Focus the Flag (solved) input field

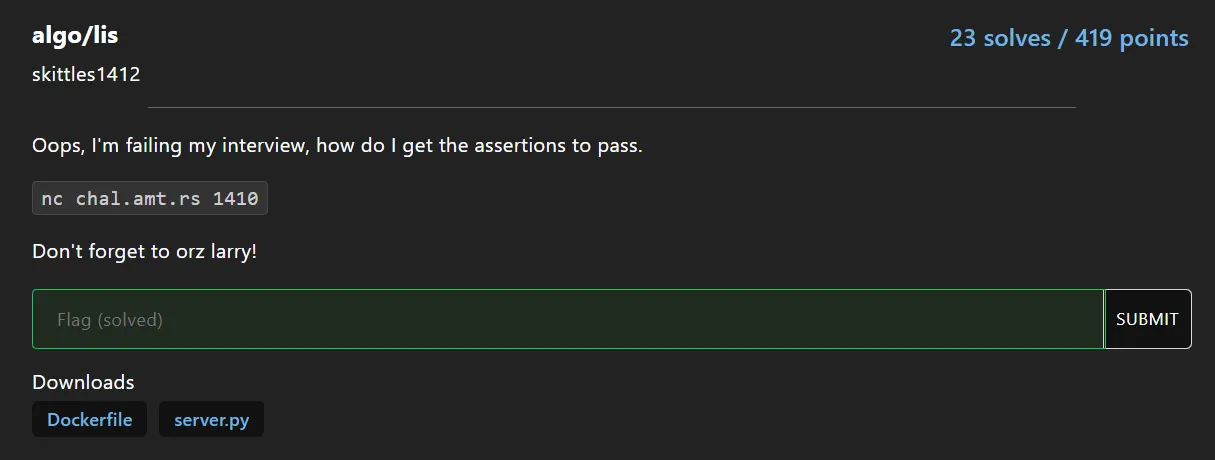567,320
